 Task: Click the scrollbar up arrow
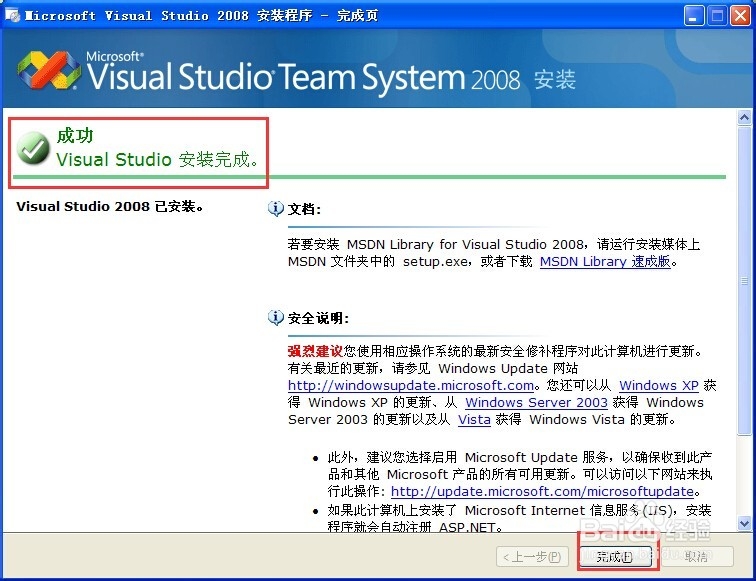click(744, 117)
